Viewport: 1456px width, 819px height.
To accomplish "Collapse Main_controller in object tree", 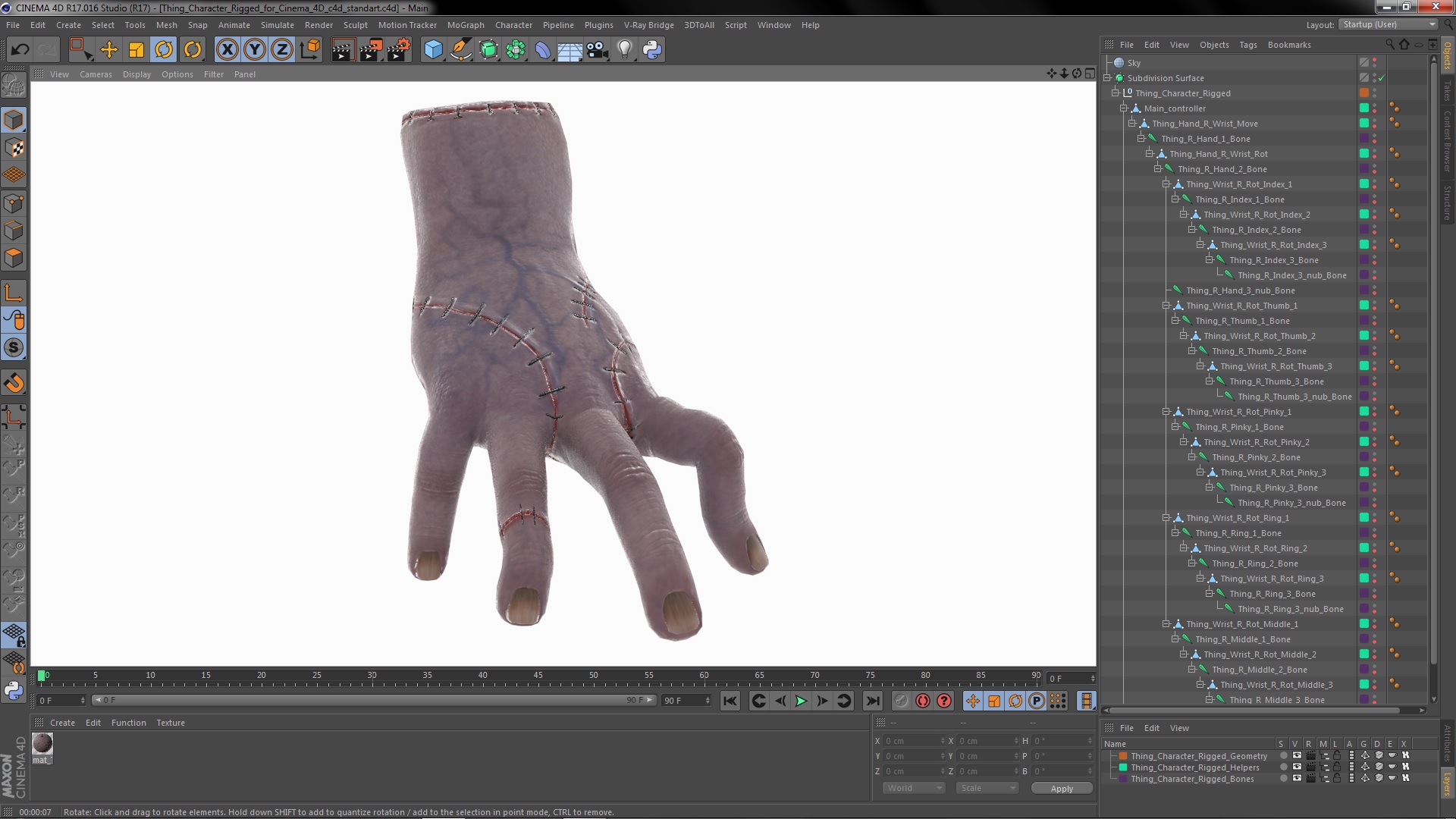I will [x=1124, y=108].
